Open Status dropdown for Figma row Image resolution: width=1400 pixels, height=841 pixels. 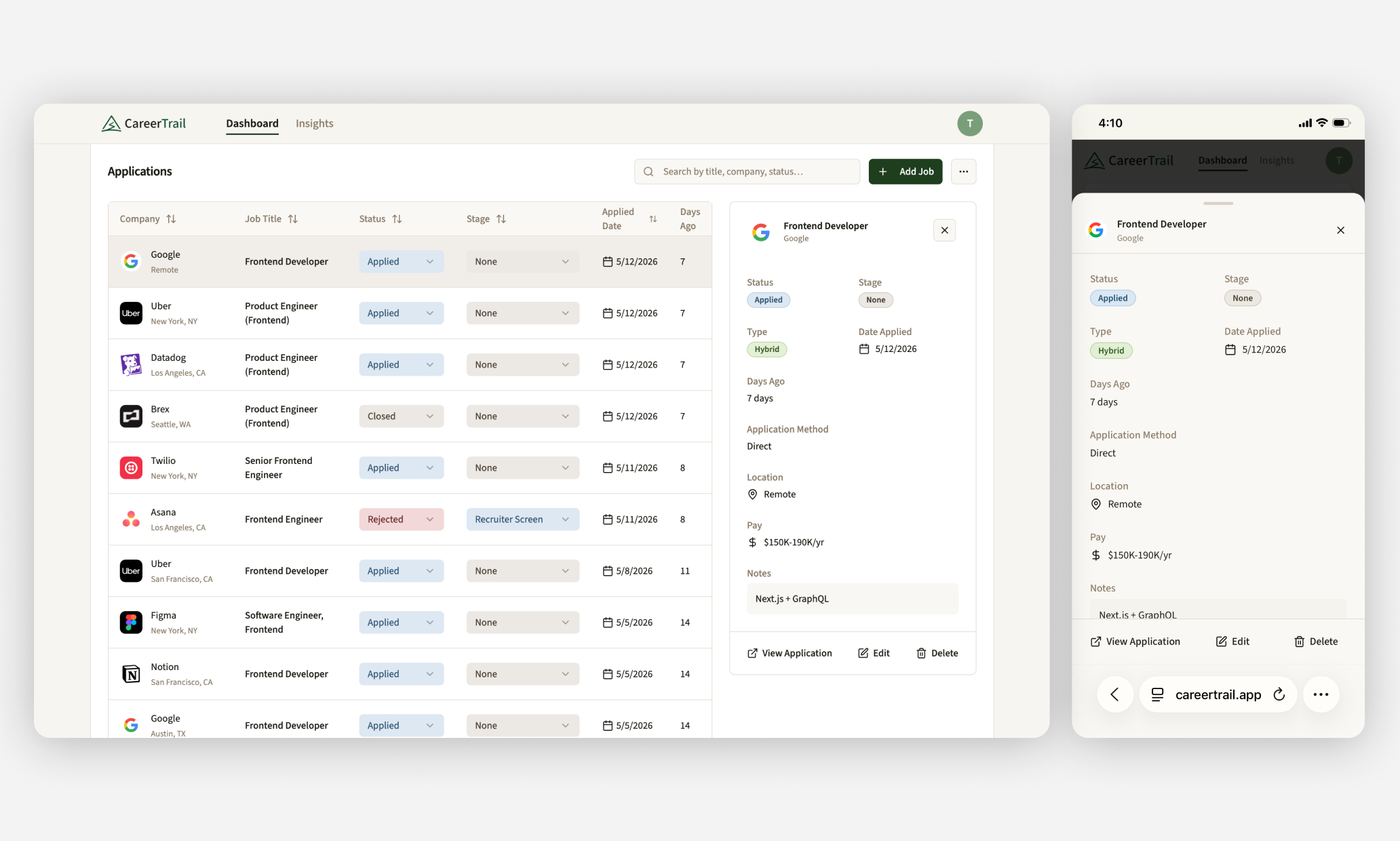pyautogui.click(x=401, y=623)
